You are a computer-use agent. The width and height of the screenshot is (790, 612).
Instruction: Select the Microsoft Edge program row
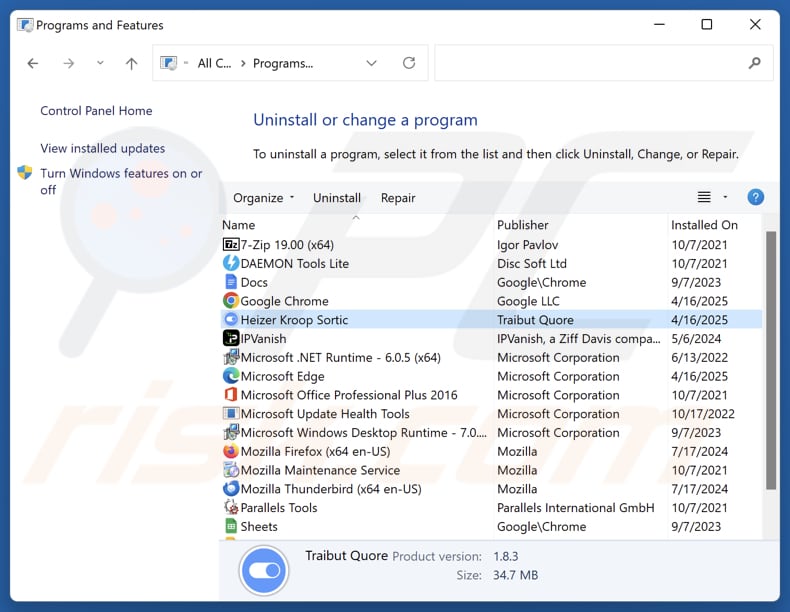point(491,376)
